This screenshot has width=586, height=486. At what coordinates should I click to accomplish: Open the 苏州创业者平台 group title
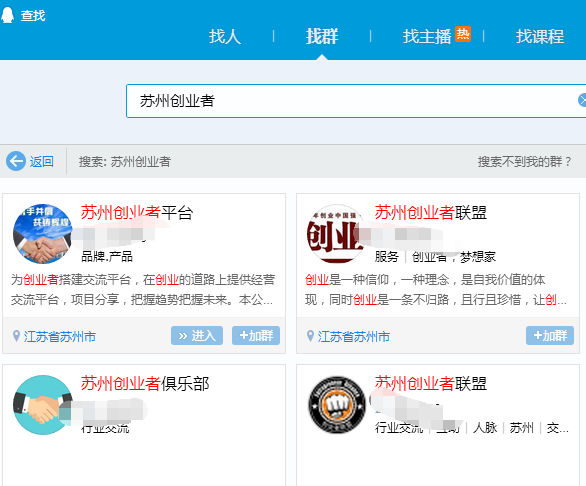click(x=137, y=213)
